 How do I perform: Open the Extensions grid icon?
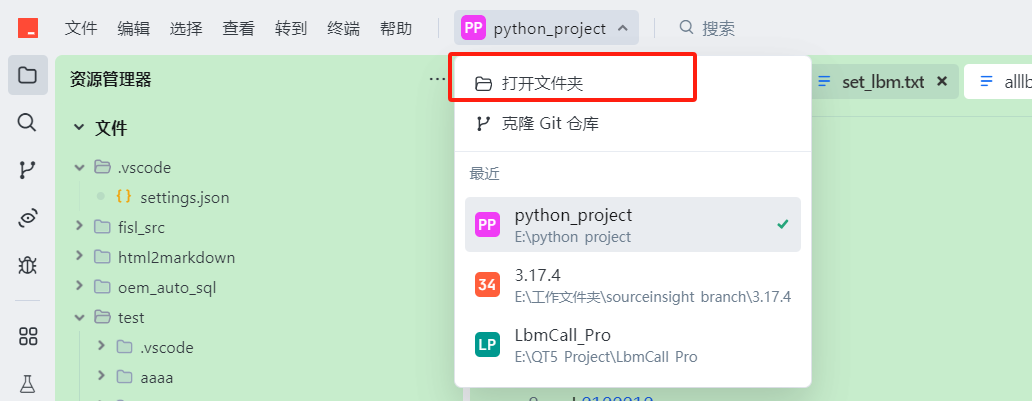(x=27, y=336)
